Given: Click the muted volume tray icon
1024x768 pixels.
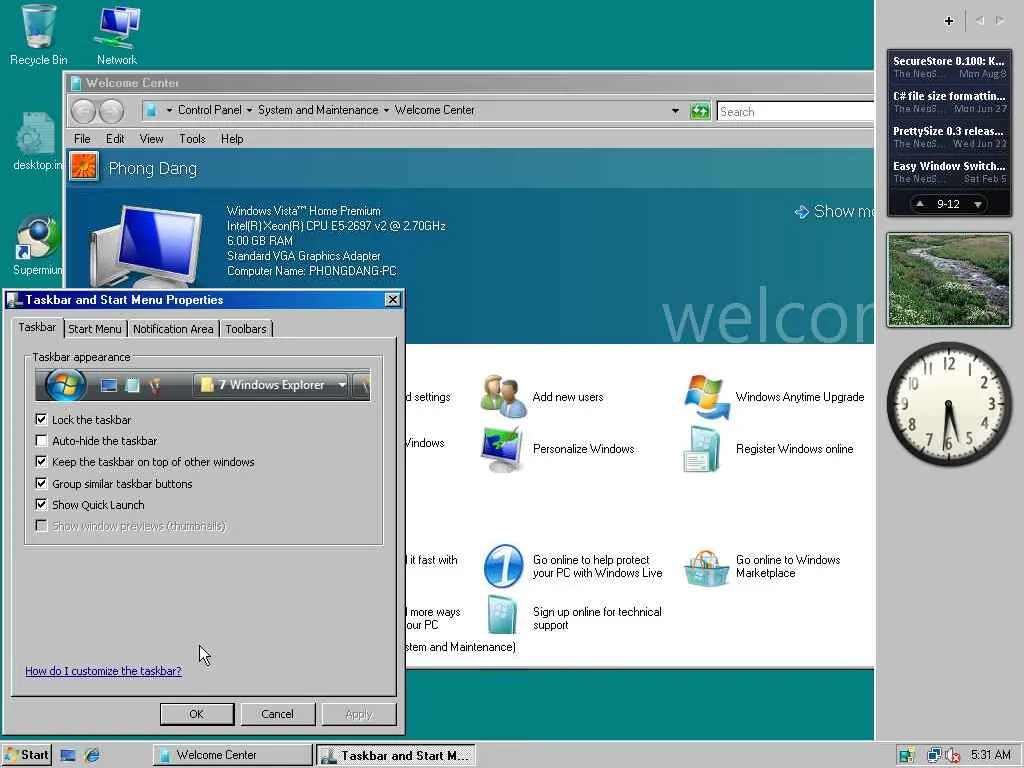Looking at the screenshot, I should [x=952, y=756].
